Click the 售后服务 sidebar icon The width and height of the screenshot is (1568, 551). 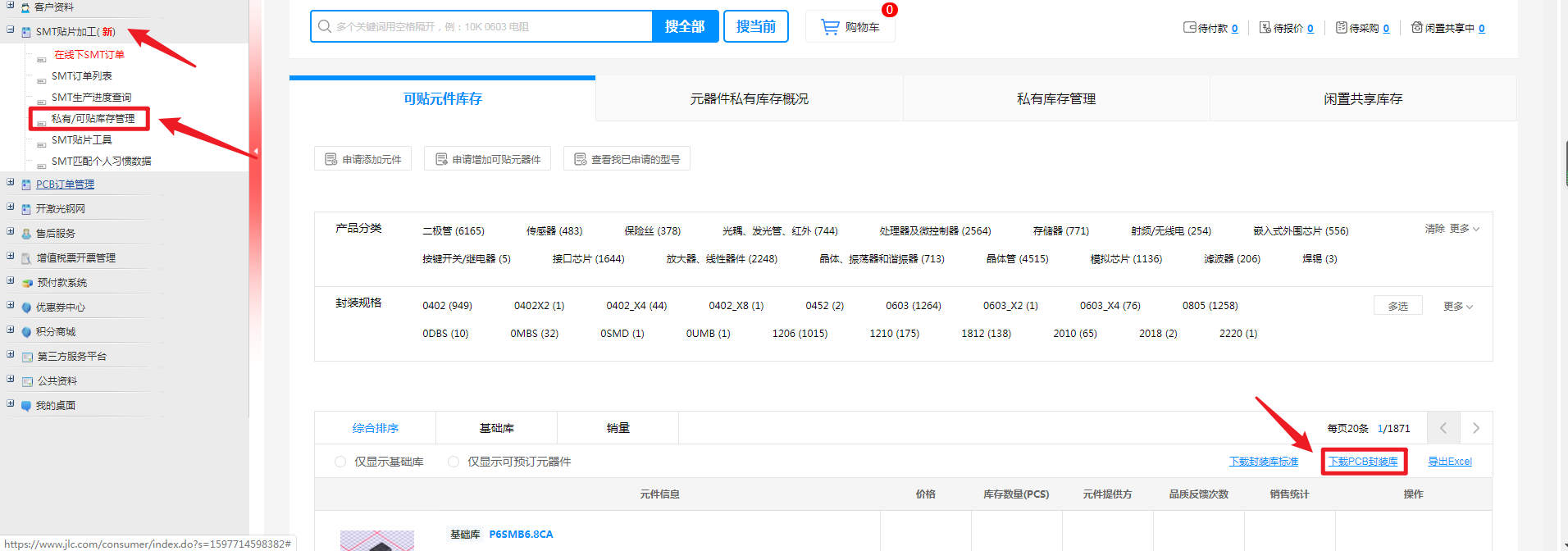click(26, 234)
